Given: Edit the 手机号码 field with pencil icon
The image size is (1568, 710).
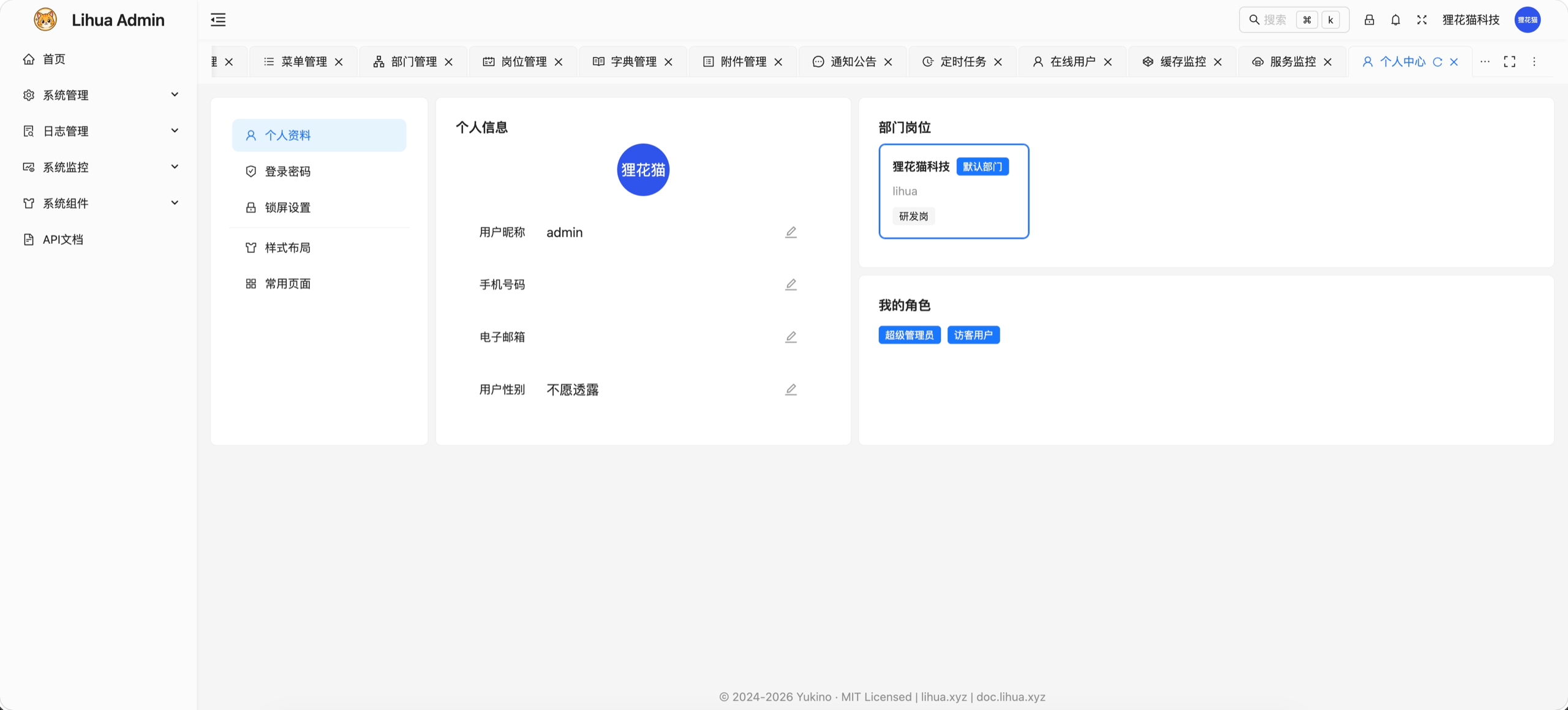Looking at the screenshot, I should pyautogui.click(x=791, y=285).
